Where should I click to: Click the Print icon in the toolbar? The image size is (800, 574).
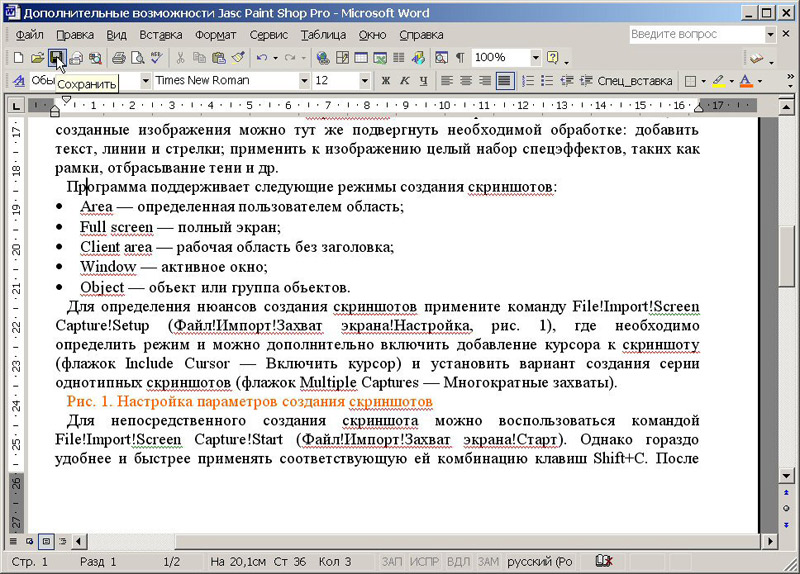(x=119, y=58)
